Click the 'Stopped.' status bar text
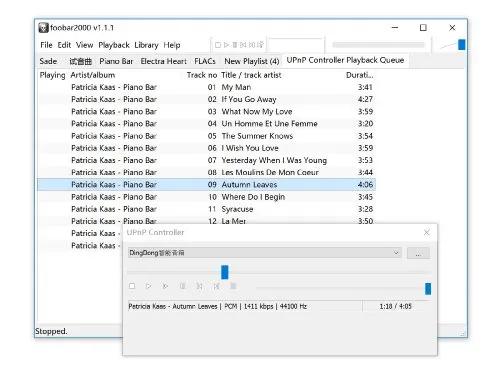The width and height of the screenshot is (500, 375). [51, 331]
